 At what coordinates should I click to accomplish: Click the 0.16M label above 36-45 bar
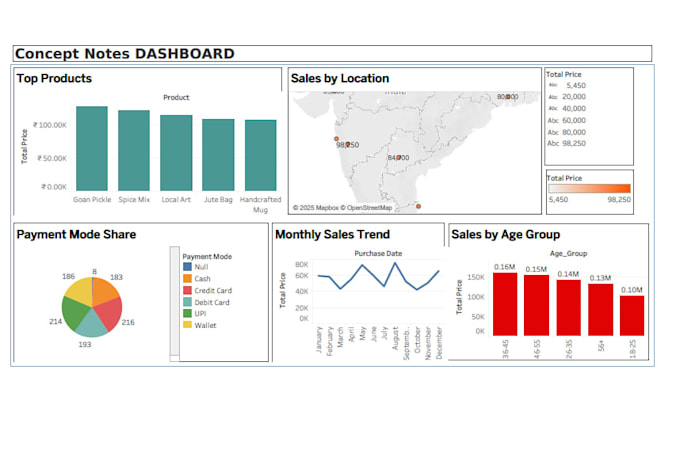point(505,267)
